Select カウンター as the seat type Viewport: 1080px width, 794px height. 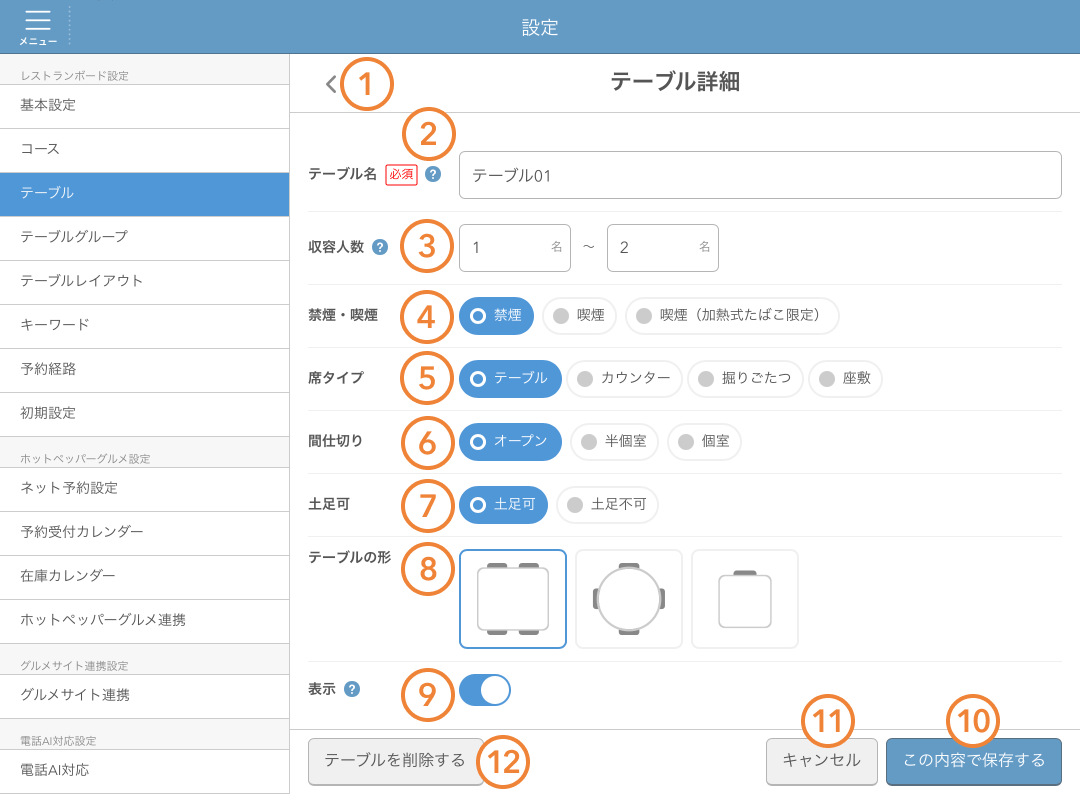pyautogui.click(x=624, y=379)
